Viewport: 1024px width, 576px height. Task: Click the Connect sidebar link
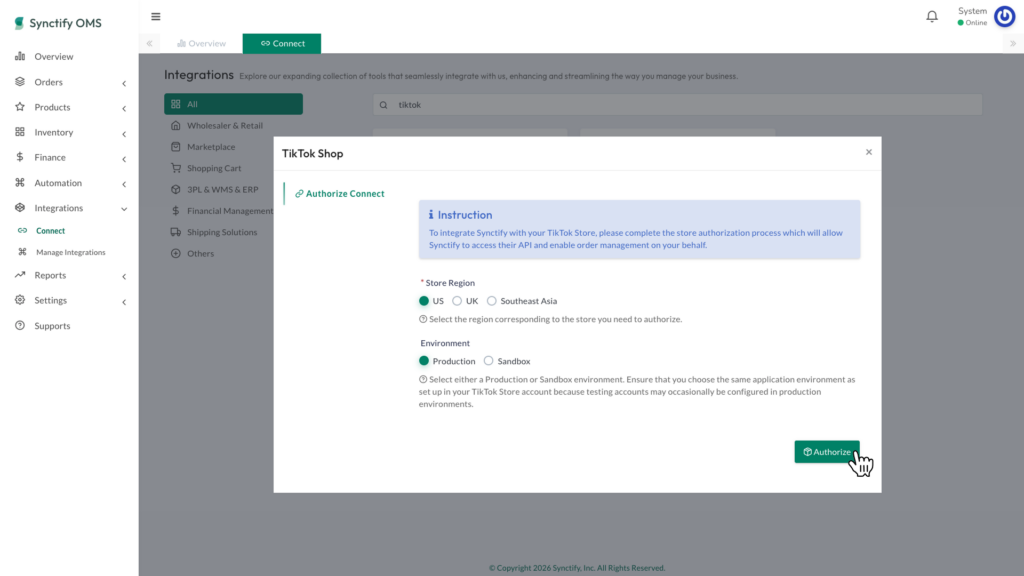click(x=50, y=231)
